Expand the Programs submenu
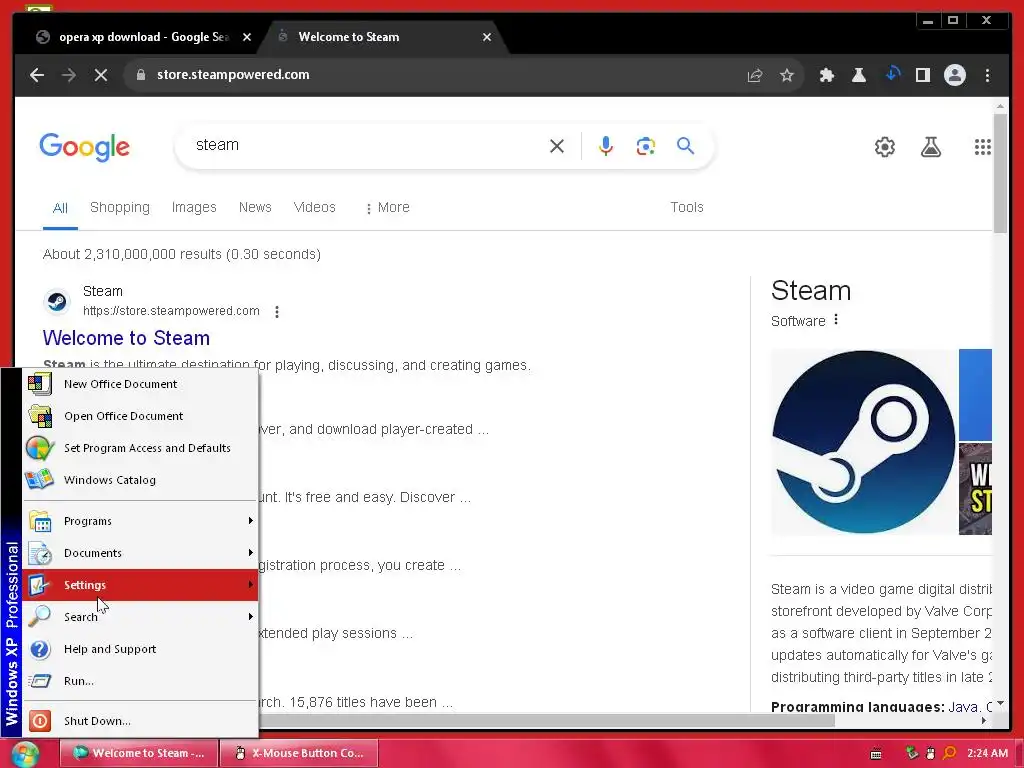The width and height of the screenshot is (1024, 768). click(x=141, y=521)
